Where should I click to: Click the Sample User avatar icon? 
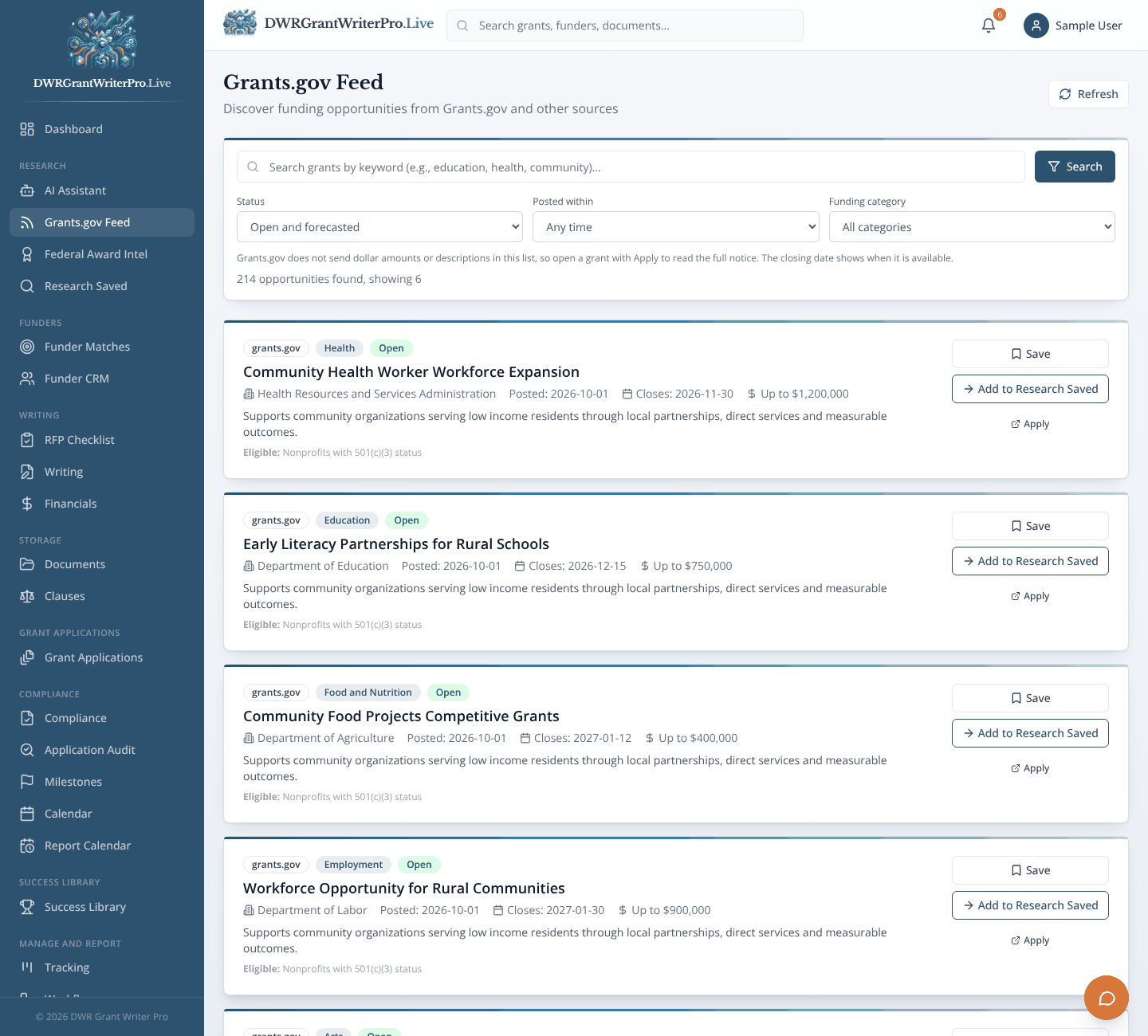pos(1036,26)
